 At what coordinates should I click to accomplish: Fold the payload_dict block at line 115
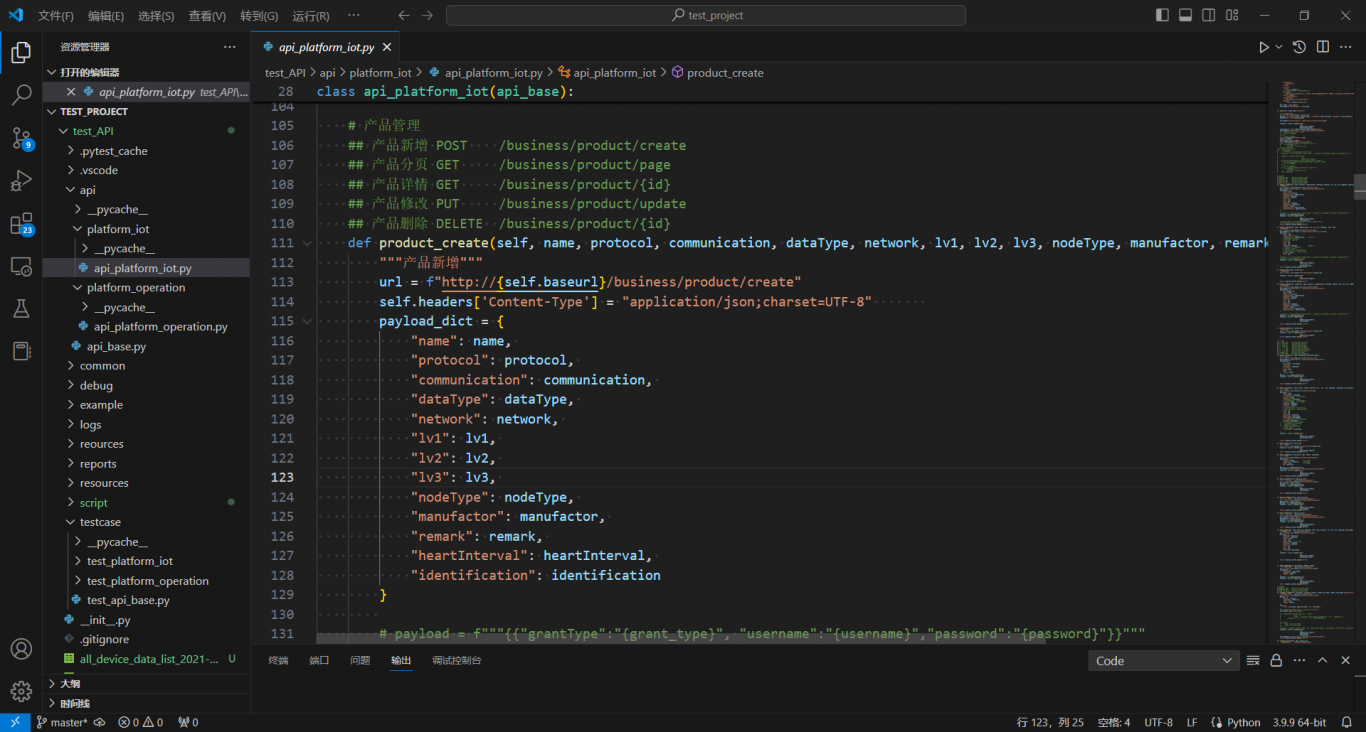click(x=307, y=321)
